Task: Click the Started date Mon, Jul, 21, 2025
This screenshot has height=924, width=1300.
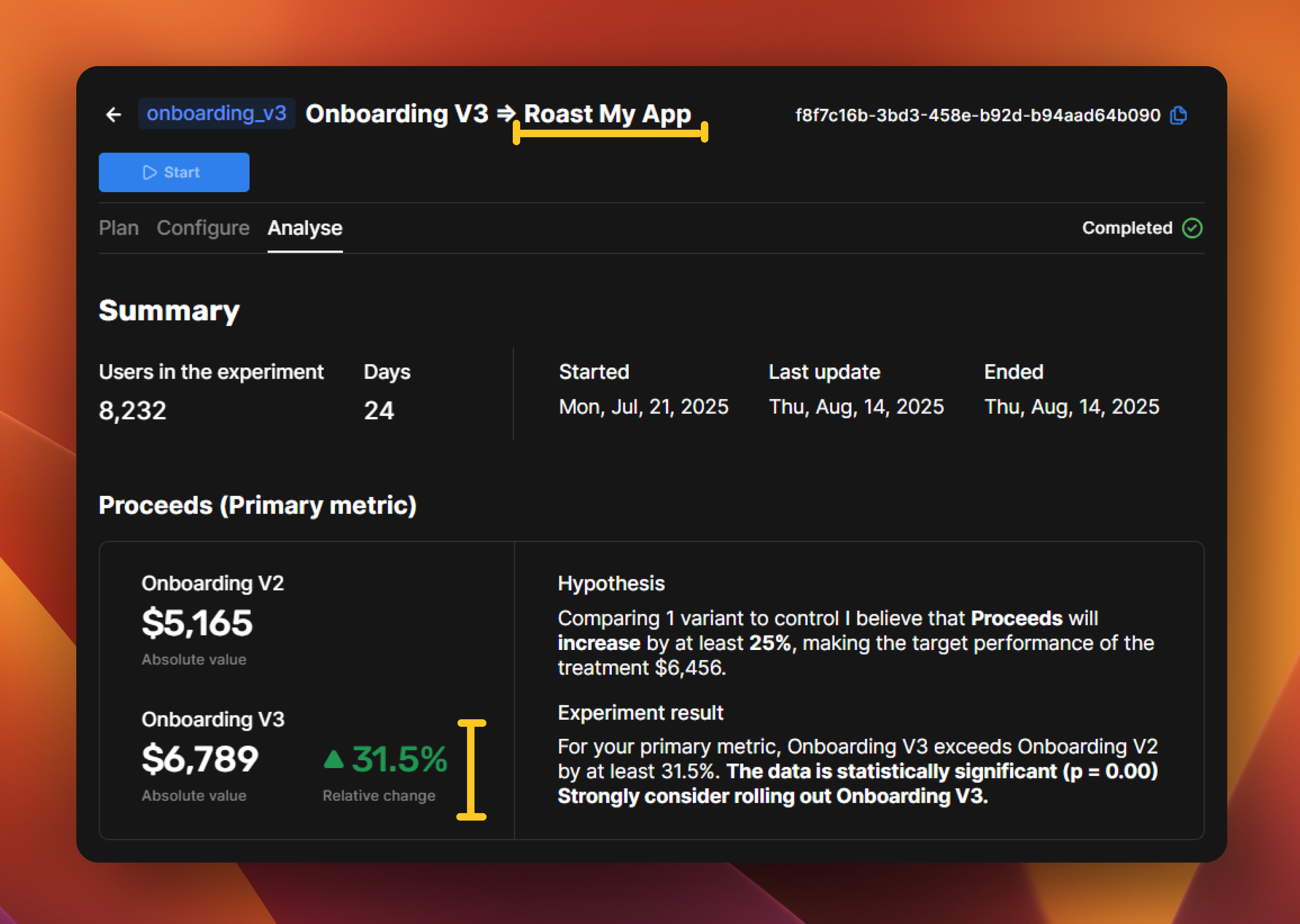Action: [643, 408]
